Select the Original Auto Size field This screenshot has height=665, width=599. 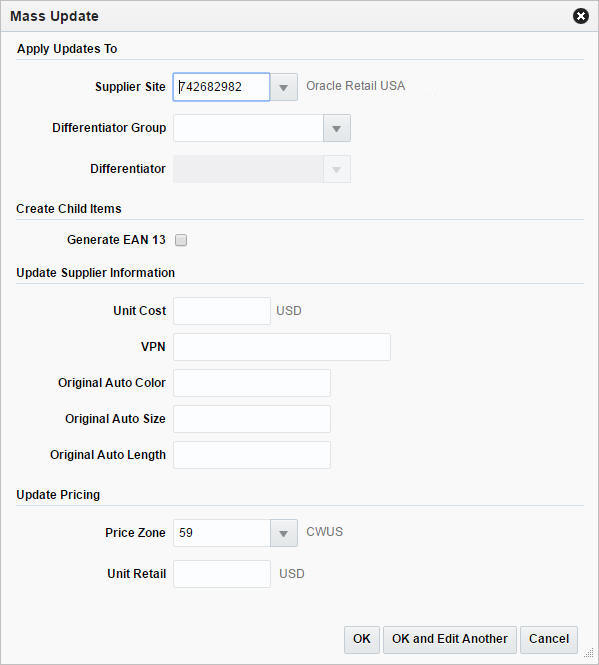coord(252,419)
